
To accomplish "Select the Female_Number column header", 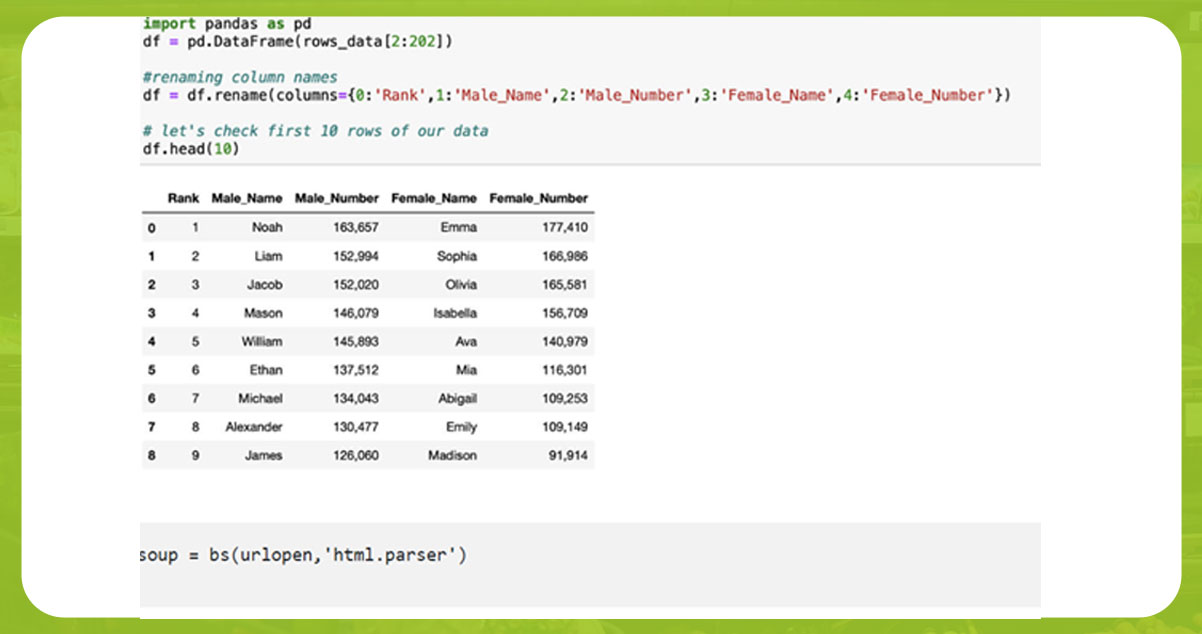I will click(538, 198).
